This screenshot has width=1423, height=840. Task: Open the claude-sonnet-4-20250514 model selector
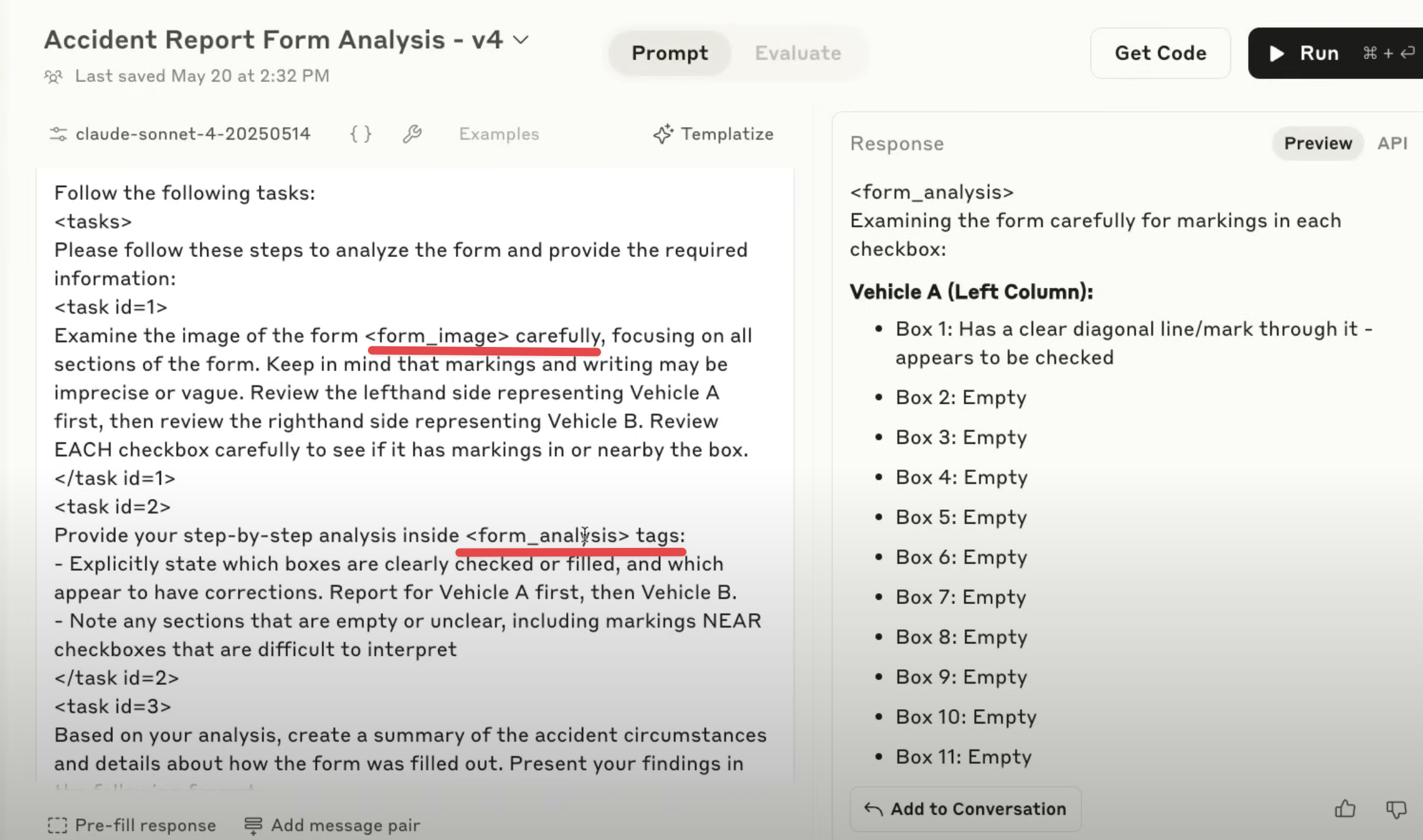pos(193,133)
